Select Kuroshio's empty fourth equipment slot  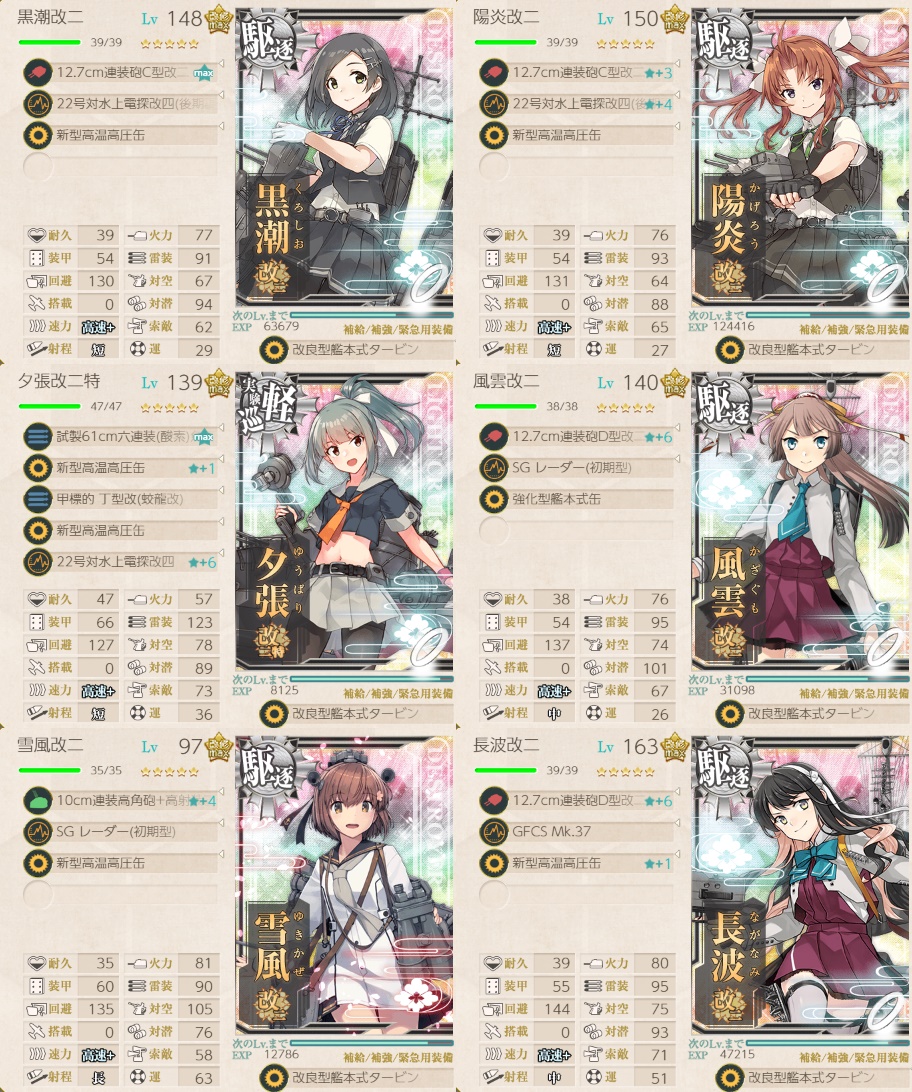pyautogui.click(x=120, y=166)
